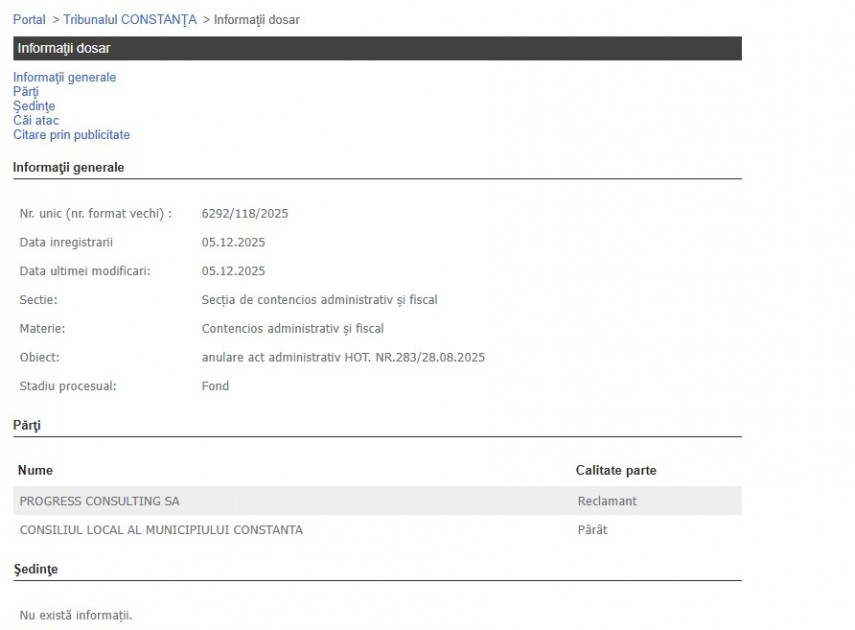Open Citare prin publicitate link
This screenshot has height=630, width=855.
71,135
